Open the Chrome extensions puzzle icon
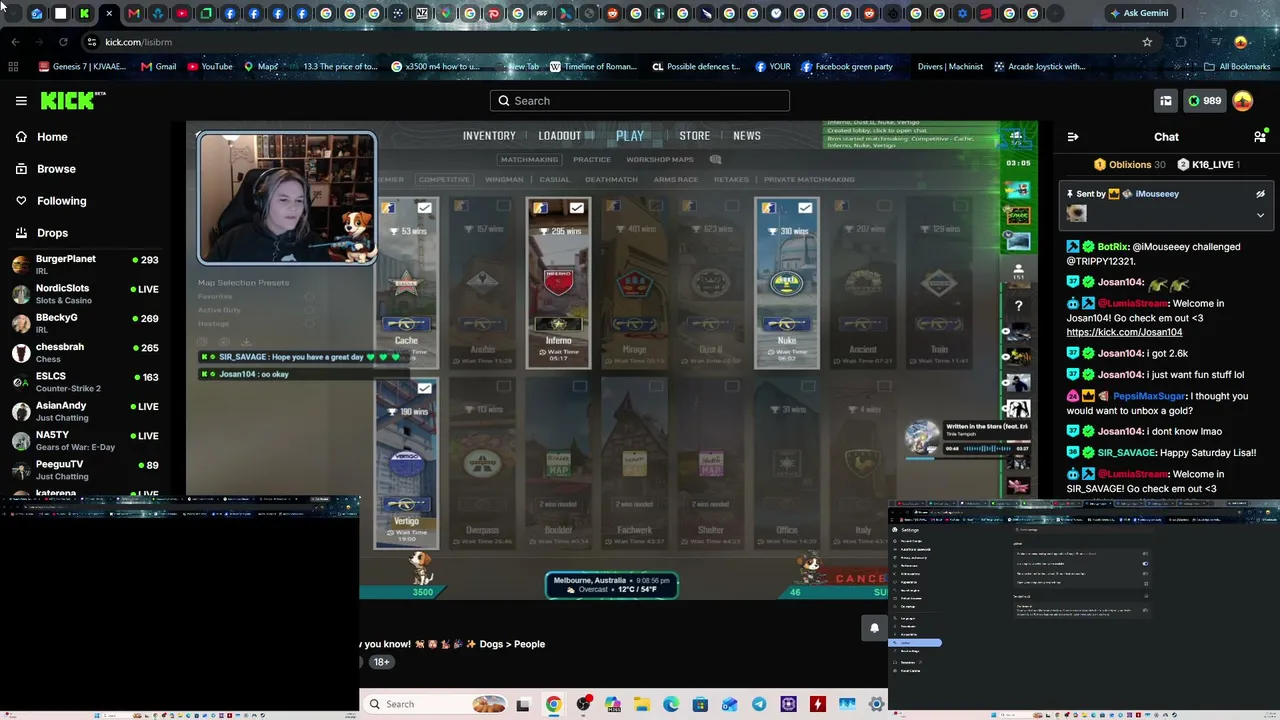The width and height of the screenshot is (1280, 720). [1181, 42]
